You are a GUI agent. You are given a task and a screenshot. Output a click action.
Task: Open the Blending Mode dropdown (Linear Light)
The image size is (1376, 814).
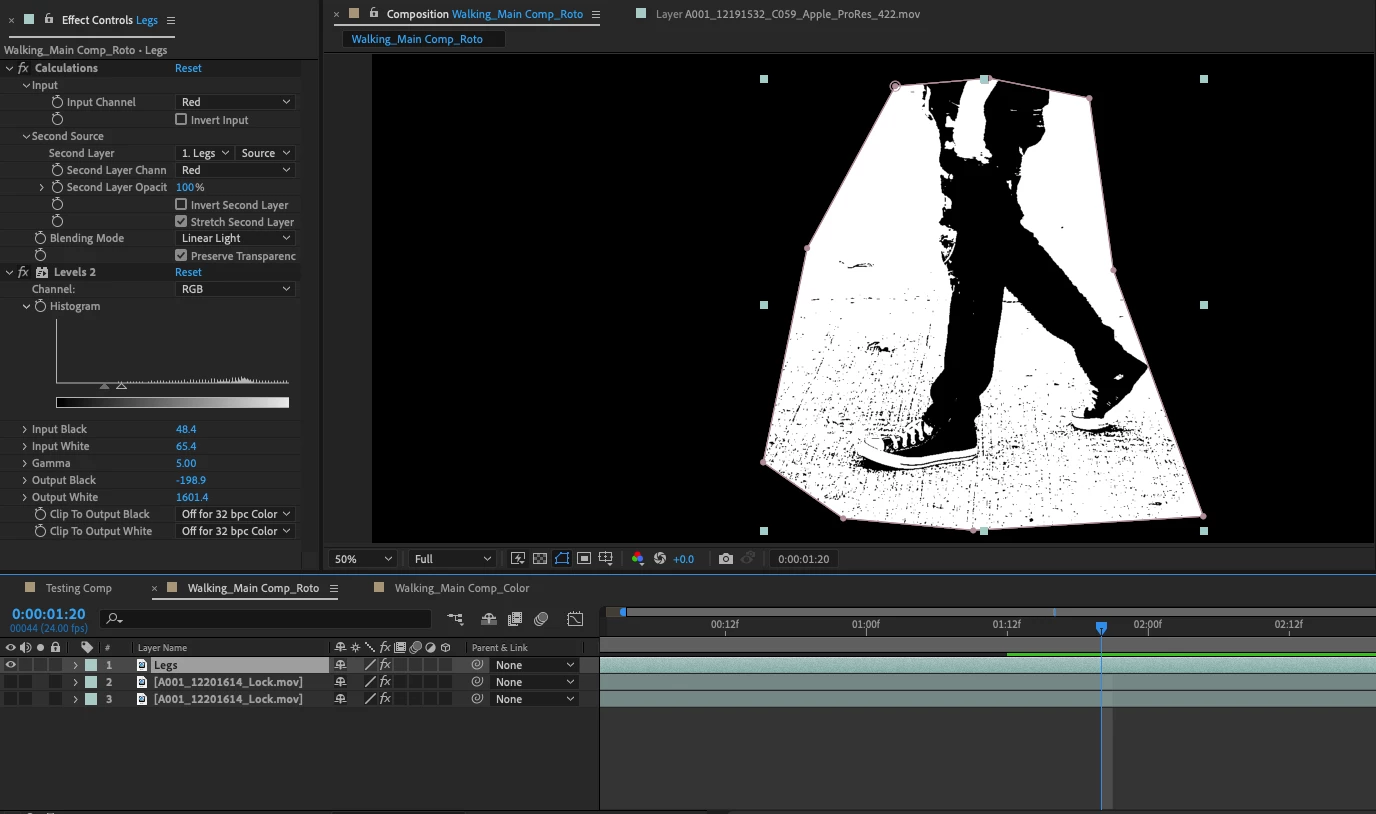point(235,238)
